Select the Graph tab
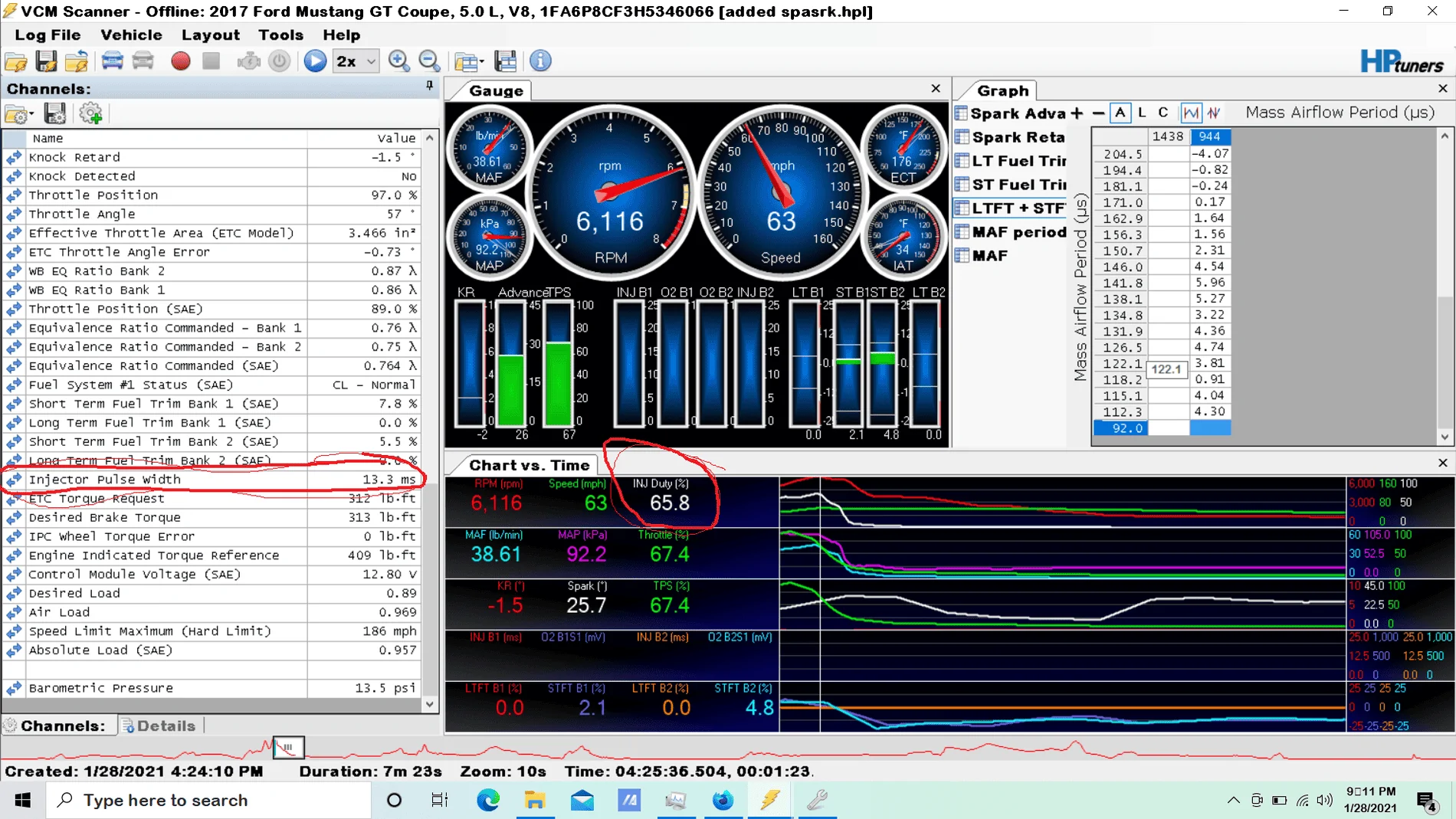Viewport: 1456px width, 819px height. pyautogui.click(x=1002, y=90)
